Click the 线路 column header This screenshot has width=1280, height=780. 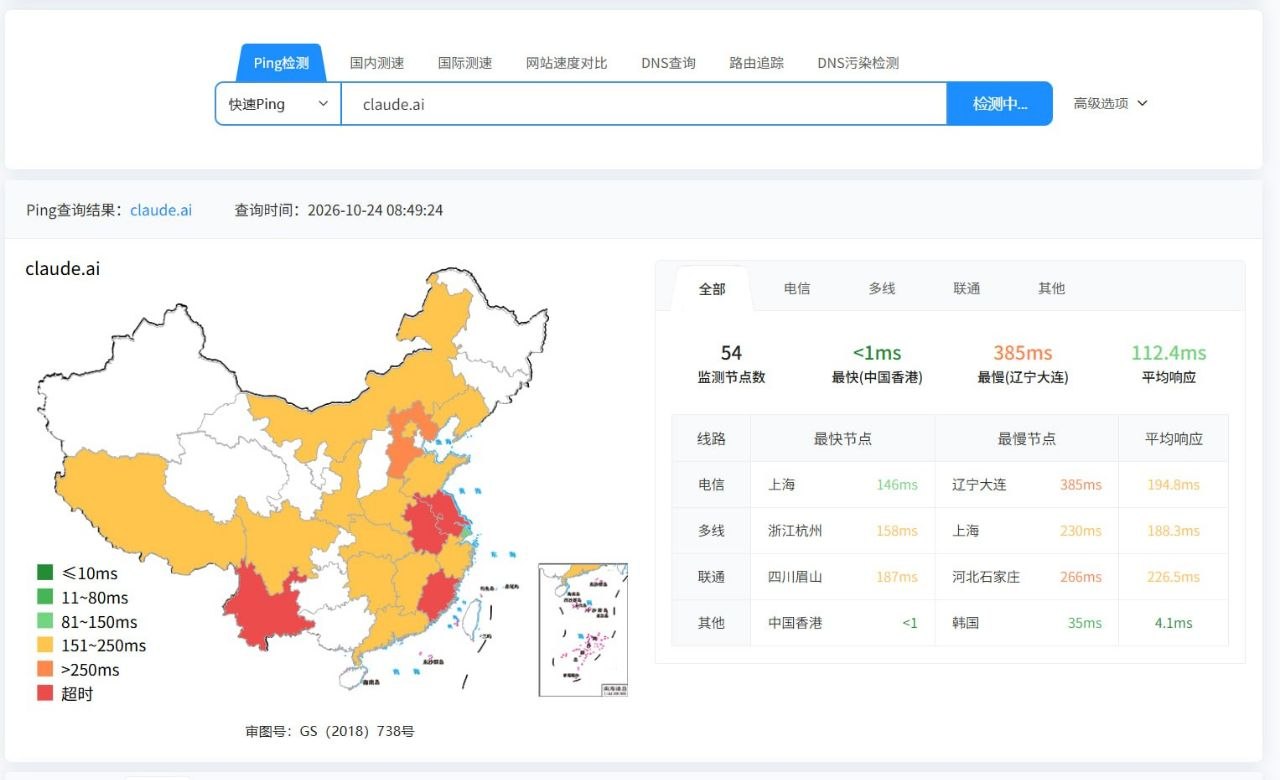point(711,438)
